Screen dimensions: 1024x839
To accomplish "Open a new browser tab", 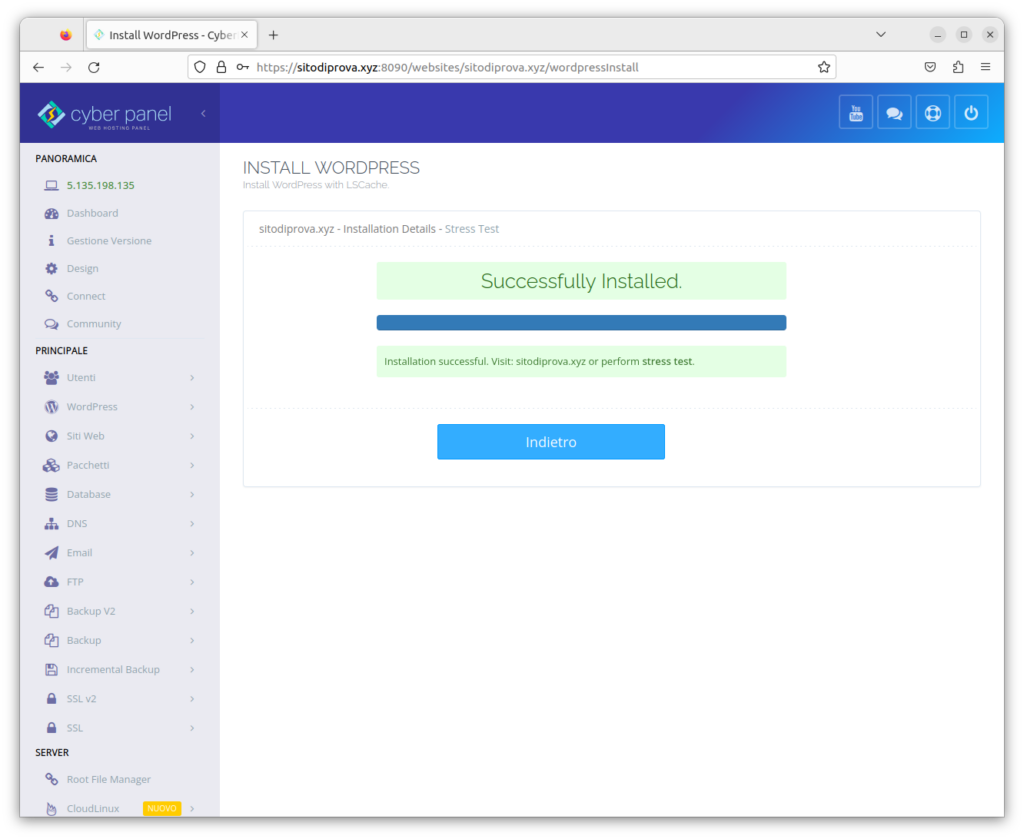I will (274, 35).
